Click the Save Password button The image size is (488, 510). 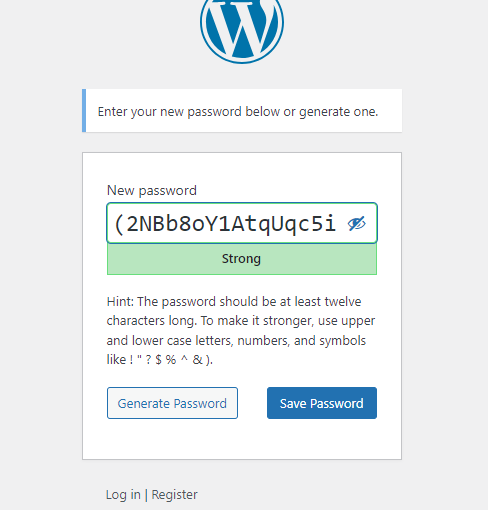[x=322, y=403]
